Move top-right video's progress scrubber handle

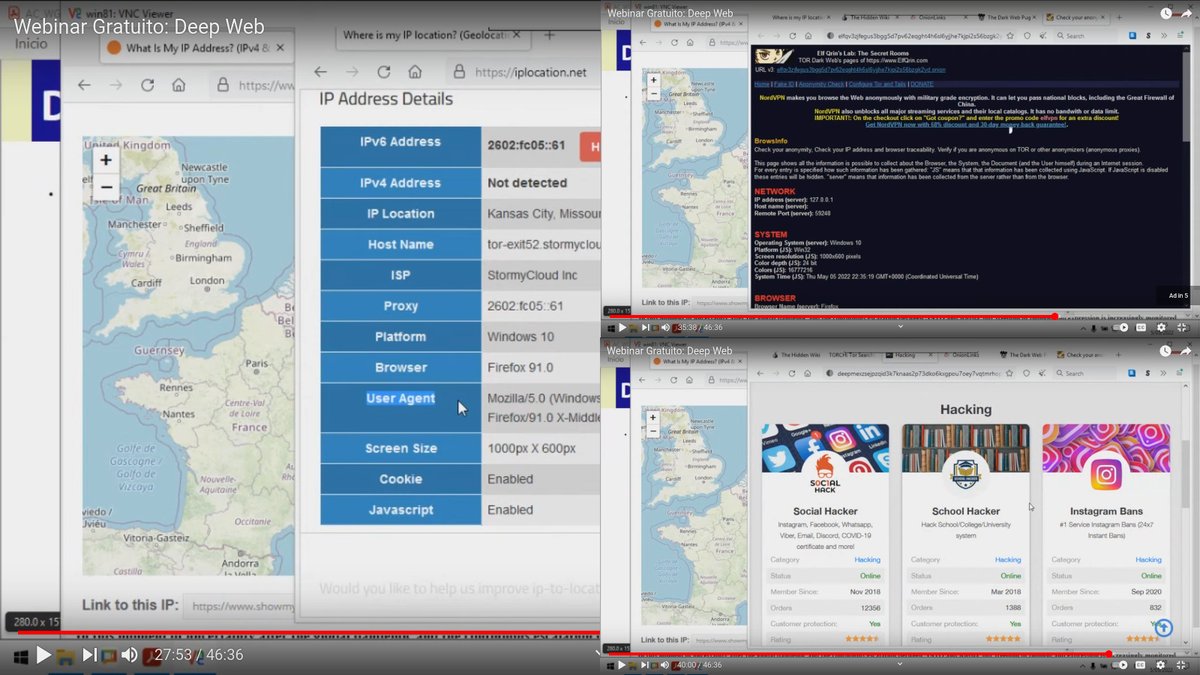[1054, 316]
